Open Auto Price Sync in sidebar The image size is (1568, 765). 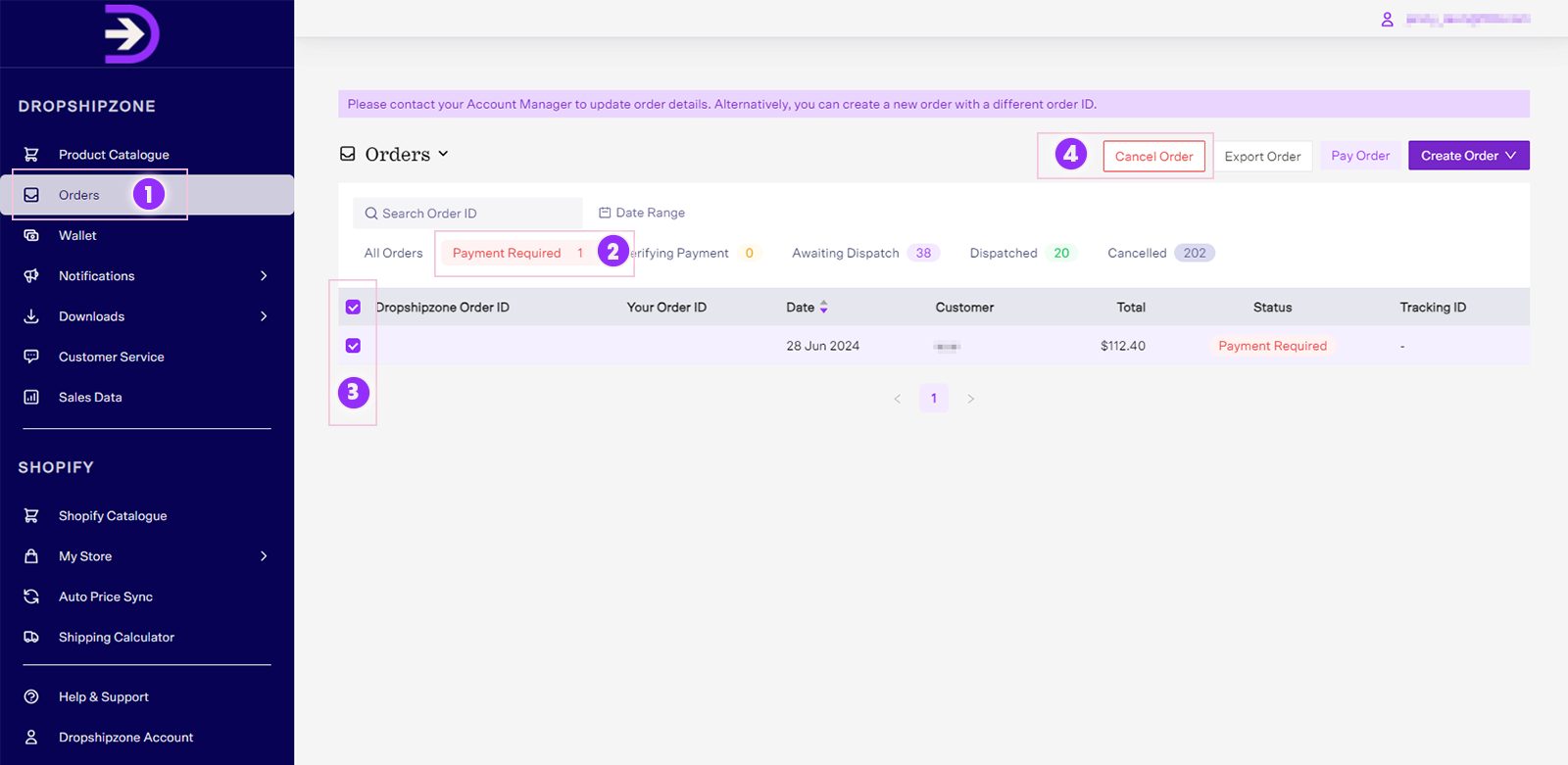point(106,597)
